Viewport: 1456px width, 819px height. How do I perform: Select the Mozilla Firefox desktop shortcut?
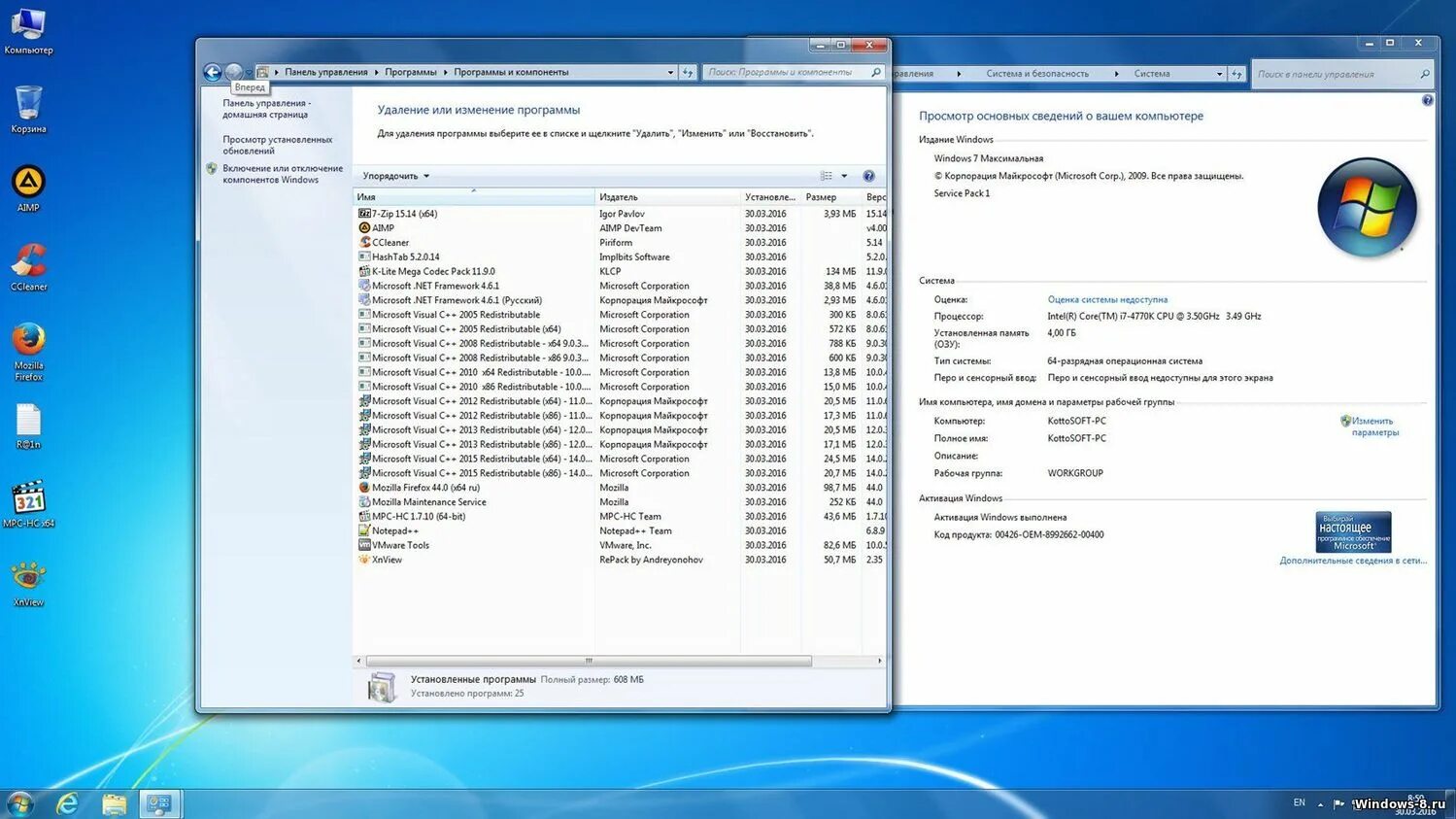[28, 352]
